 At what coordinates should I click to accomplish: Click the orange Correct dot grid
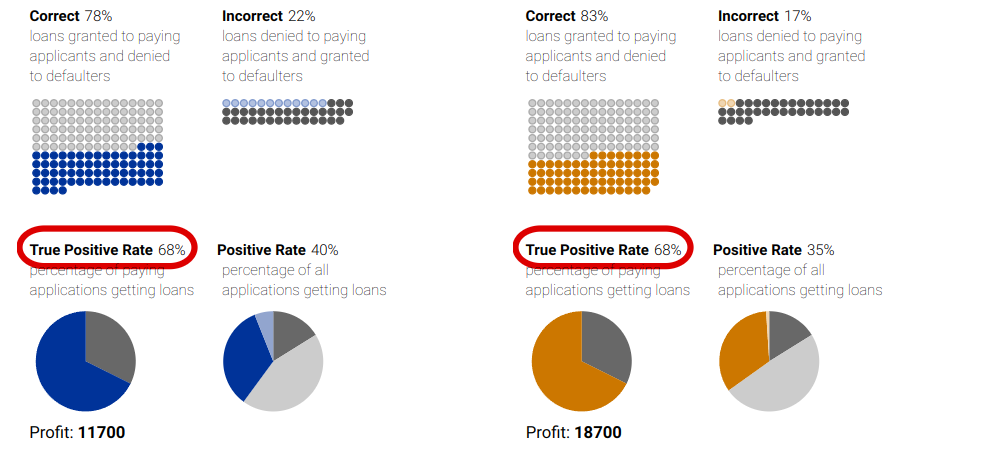tap(593, 146)
